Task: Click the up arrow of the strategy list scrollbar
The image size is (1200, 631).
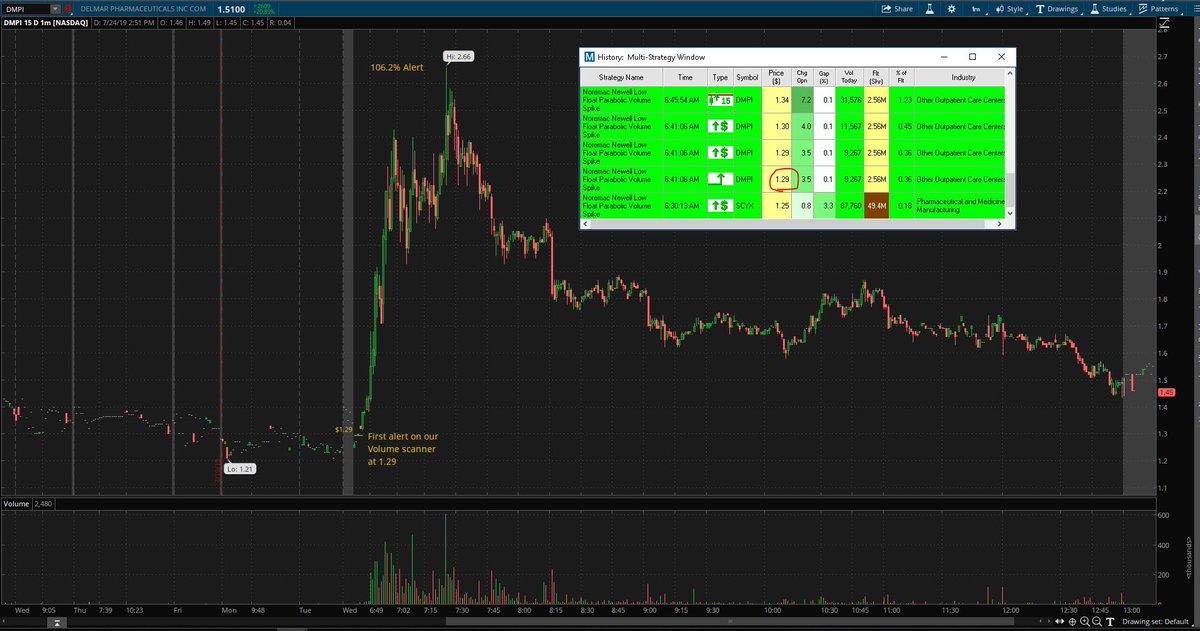Action: click(1010, 73)
